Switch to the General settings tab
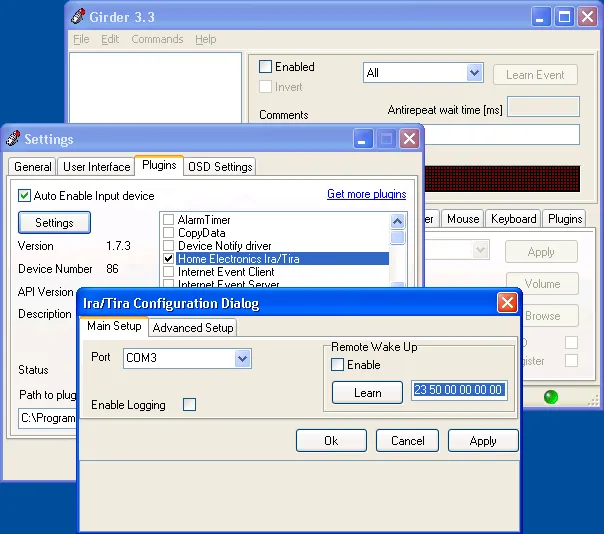The image size is (604, 534). pos(33,167)
